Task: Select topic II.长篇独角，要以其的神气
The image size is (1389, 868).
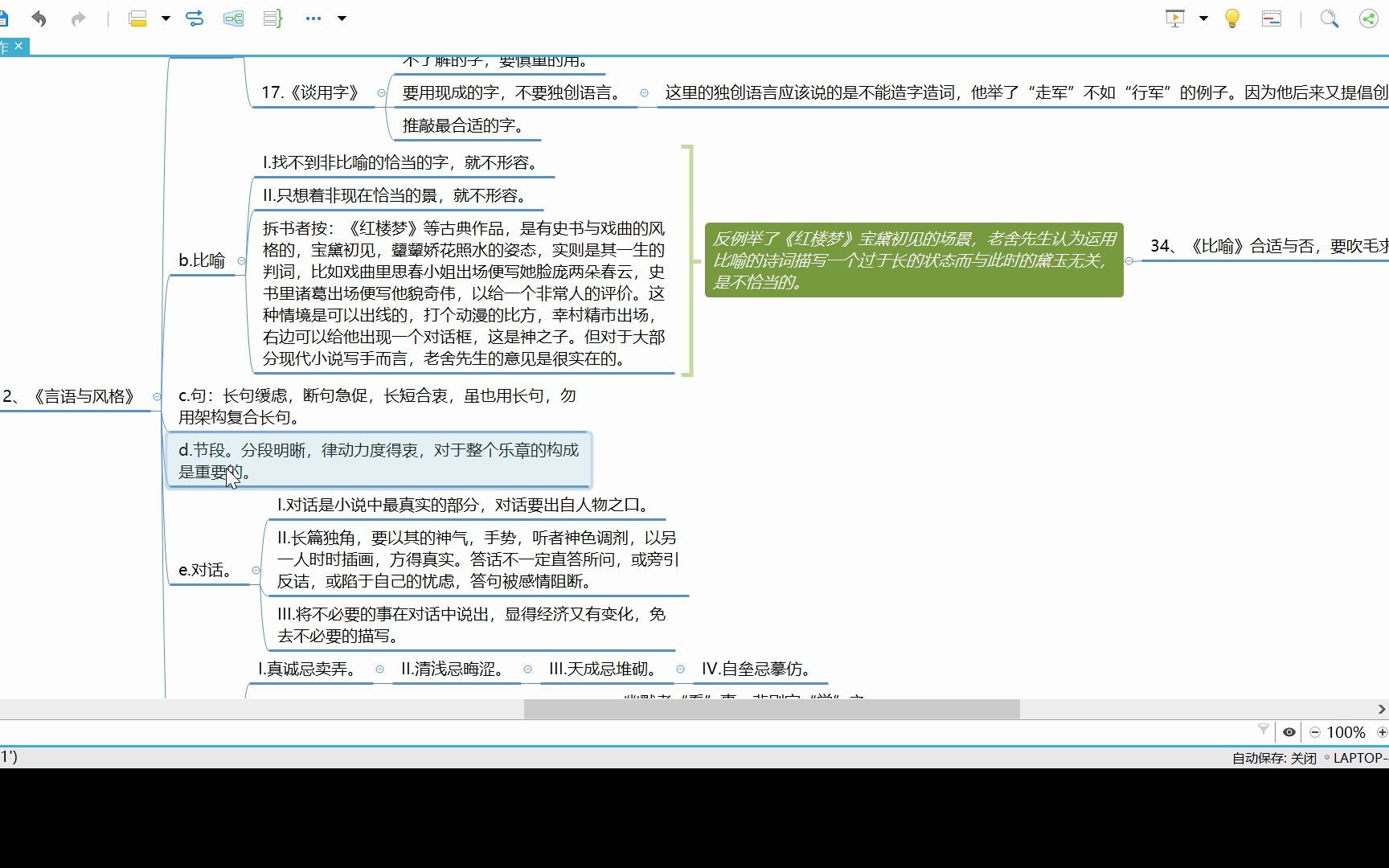Action: [477, 559]
